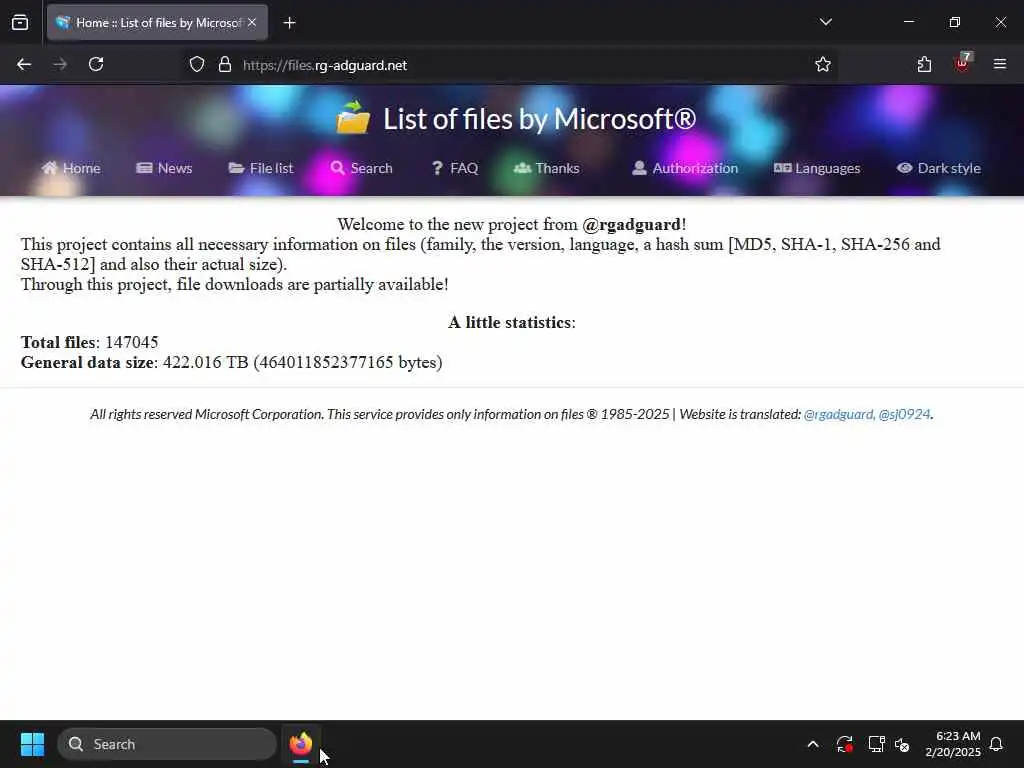Open the network status tray icon
Image resolution: width=1024 pixels, height=768 pixels.
click(876, 744)
